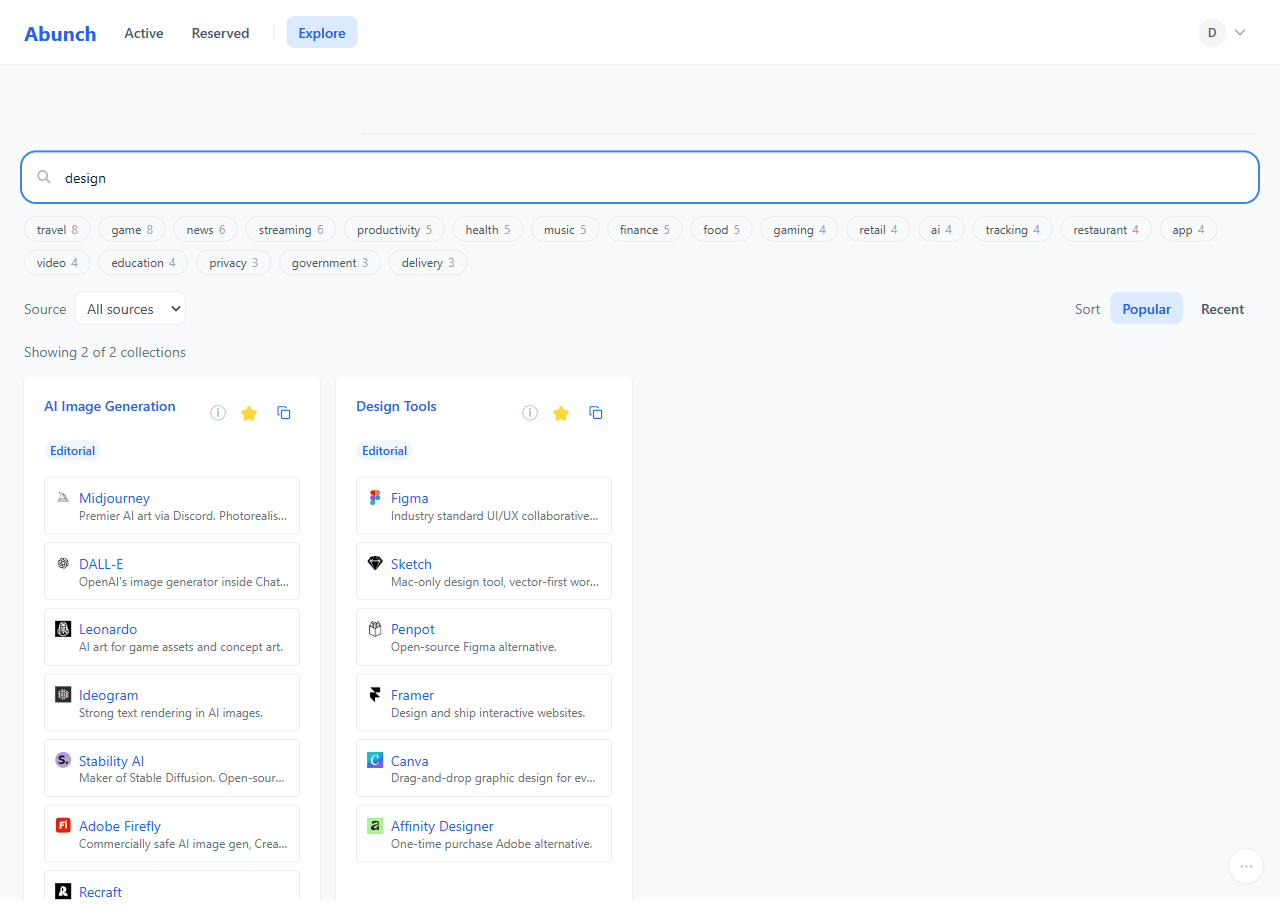
Task: Filter by the government tag
Action: pos(330,263)
